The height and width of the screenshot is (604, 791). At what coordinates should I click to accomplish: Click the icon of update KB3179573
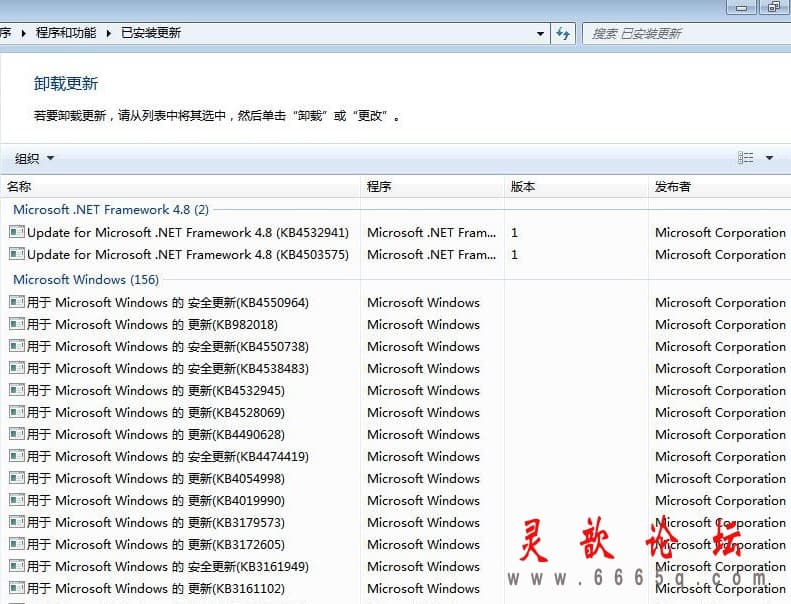(17, 522)
